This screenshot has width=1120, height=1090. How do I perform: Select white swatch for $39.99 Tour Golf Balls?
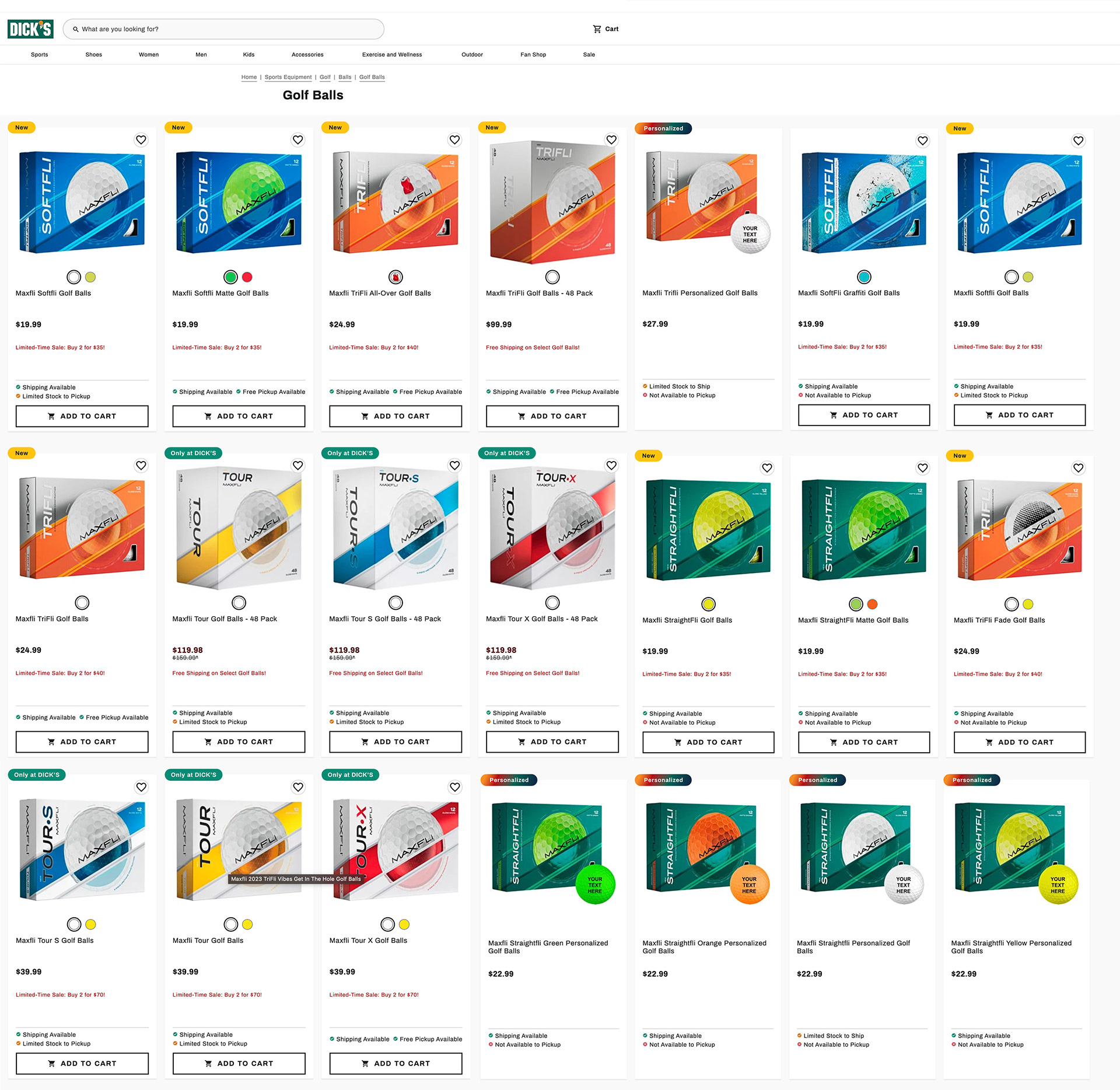231,924
